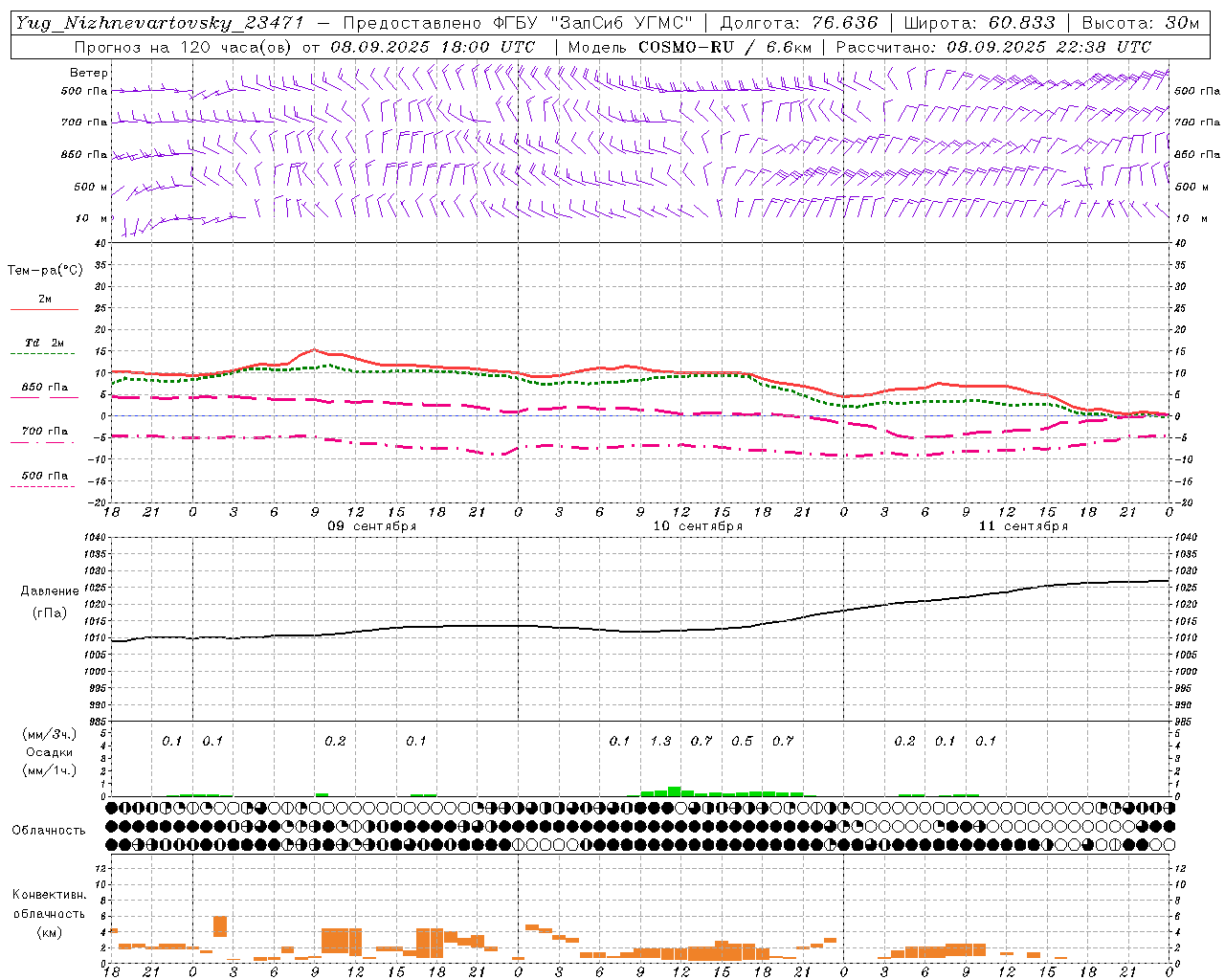Click the "Облачность" cloud cover label

click(x=49, y=831)
